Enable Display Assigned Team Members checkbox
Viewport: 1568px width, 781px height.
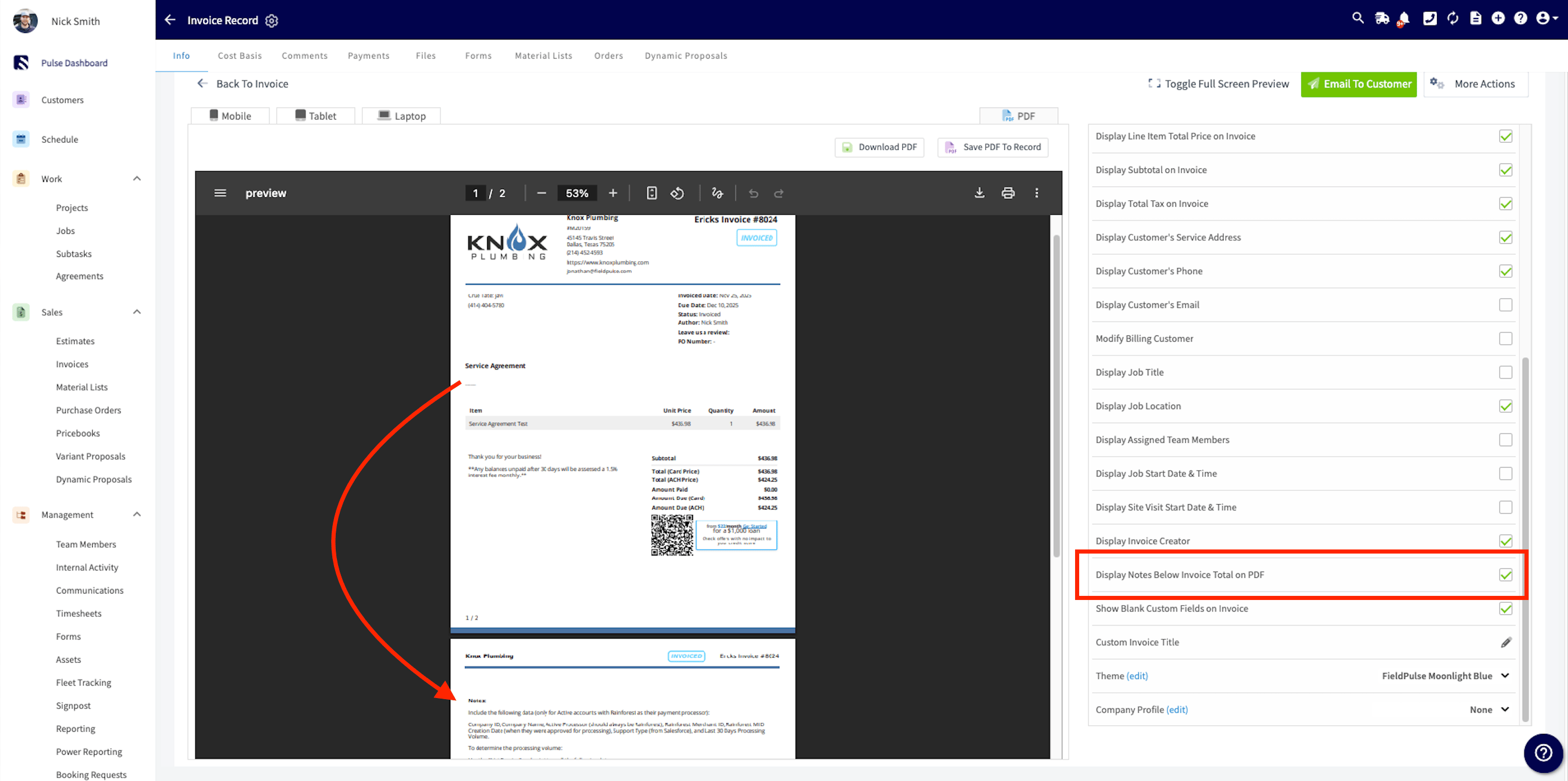(1505, 440)
